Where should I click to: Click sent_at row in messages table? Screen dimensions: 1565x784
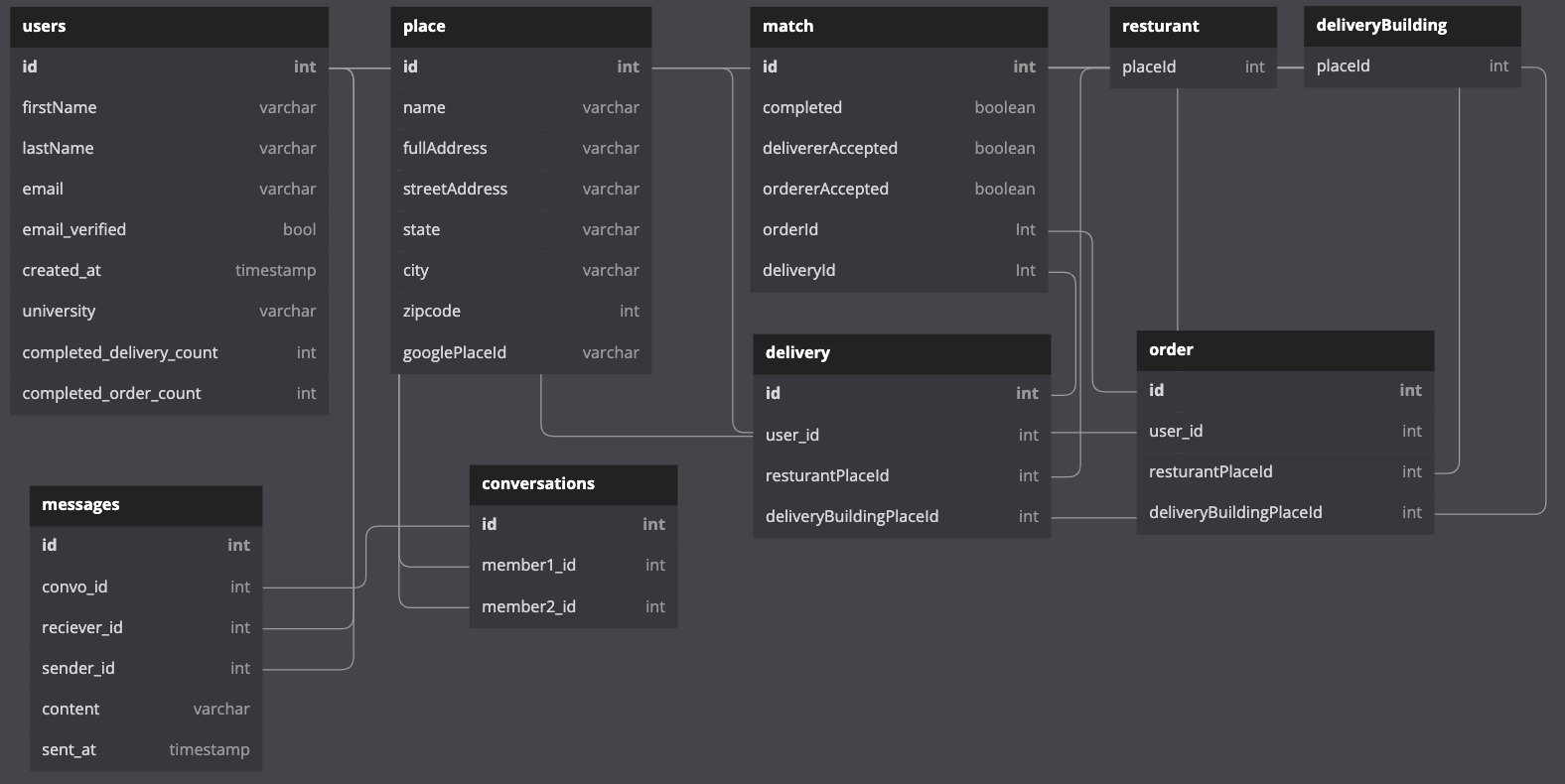146,749
